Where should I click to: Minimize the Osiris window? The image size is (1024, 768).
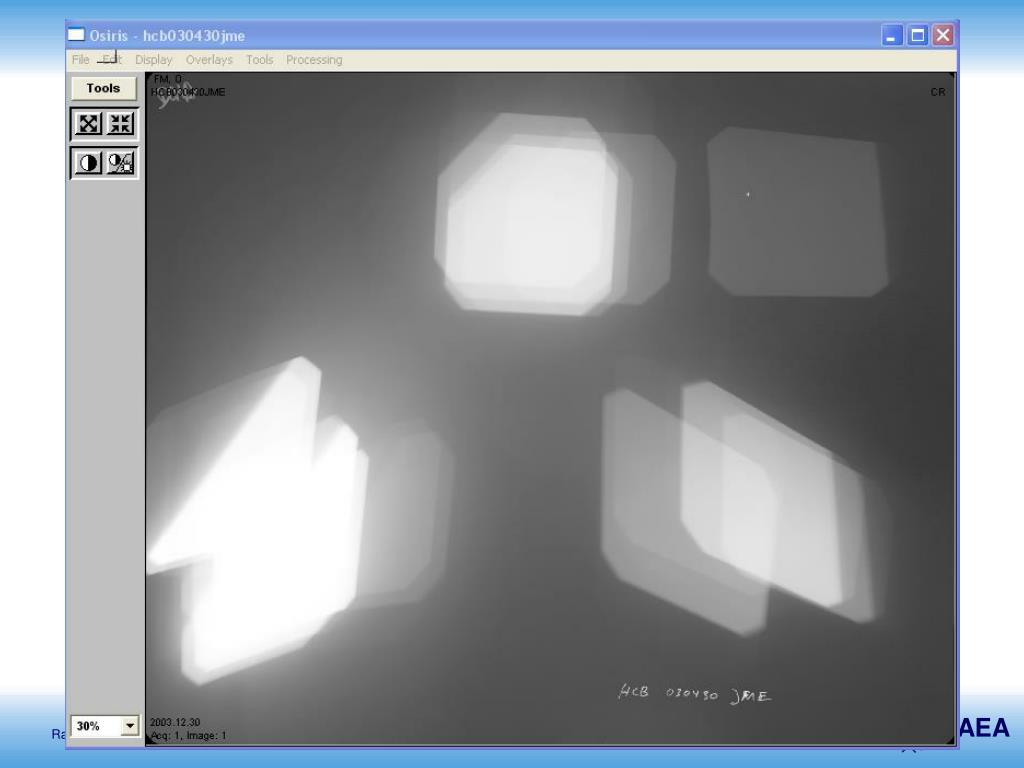pyautogui.click(x=891, y=35)
